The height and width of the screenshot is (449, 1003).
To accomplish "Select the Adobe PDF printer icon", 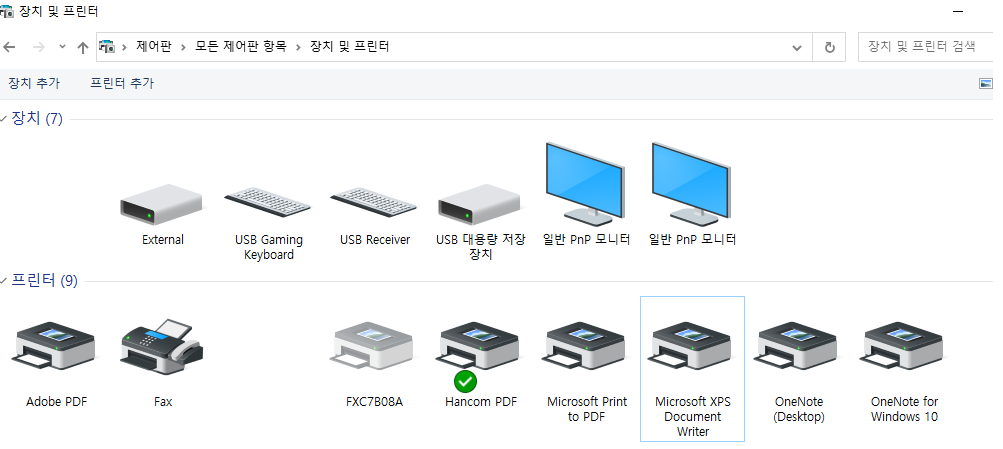I will tap(54, 346).
